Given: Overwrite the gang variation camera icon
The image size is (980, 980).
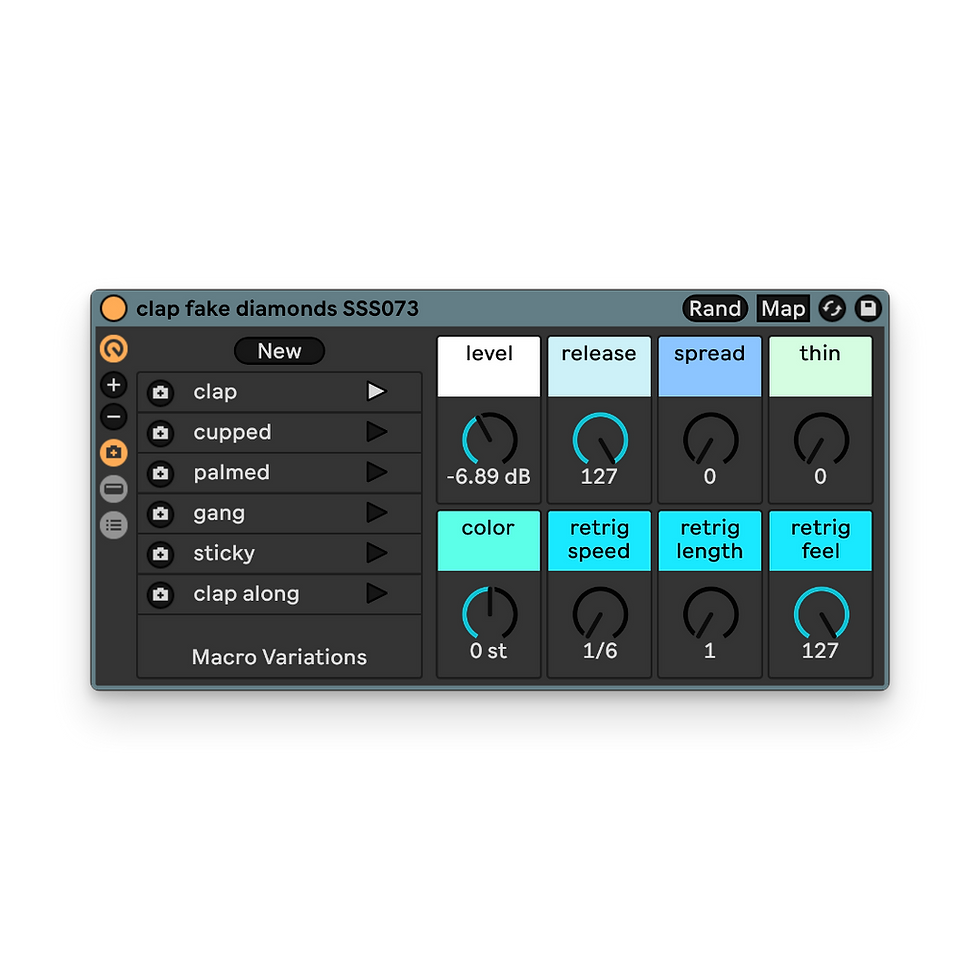Looking at the screenshot, I should pos(161,514).
